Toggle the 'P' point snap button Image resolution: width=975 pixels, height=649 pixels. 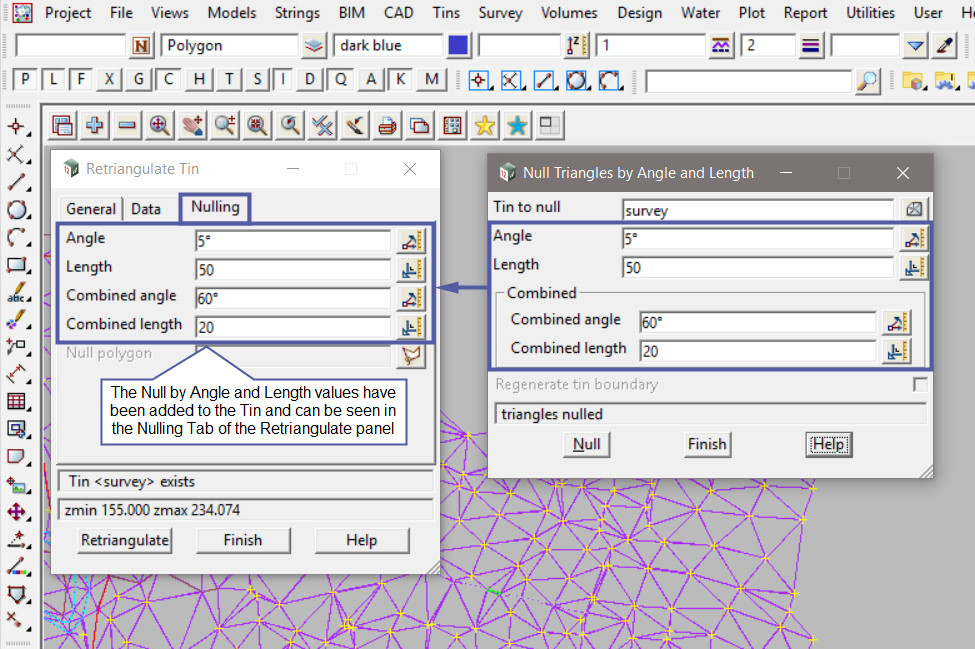pos(24,80)
